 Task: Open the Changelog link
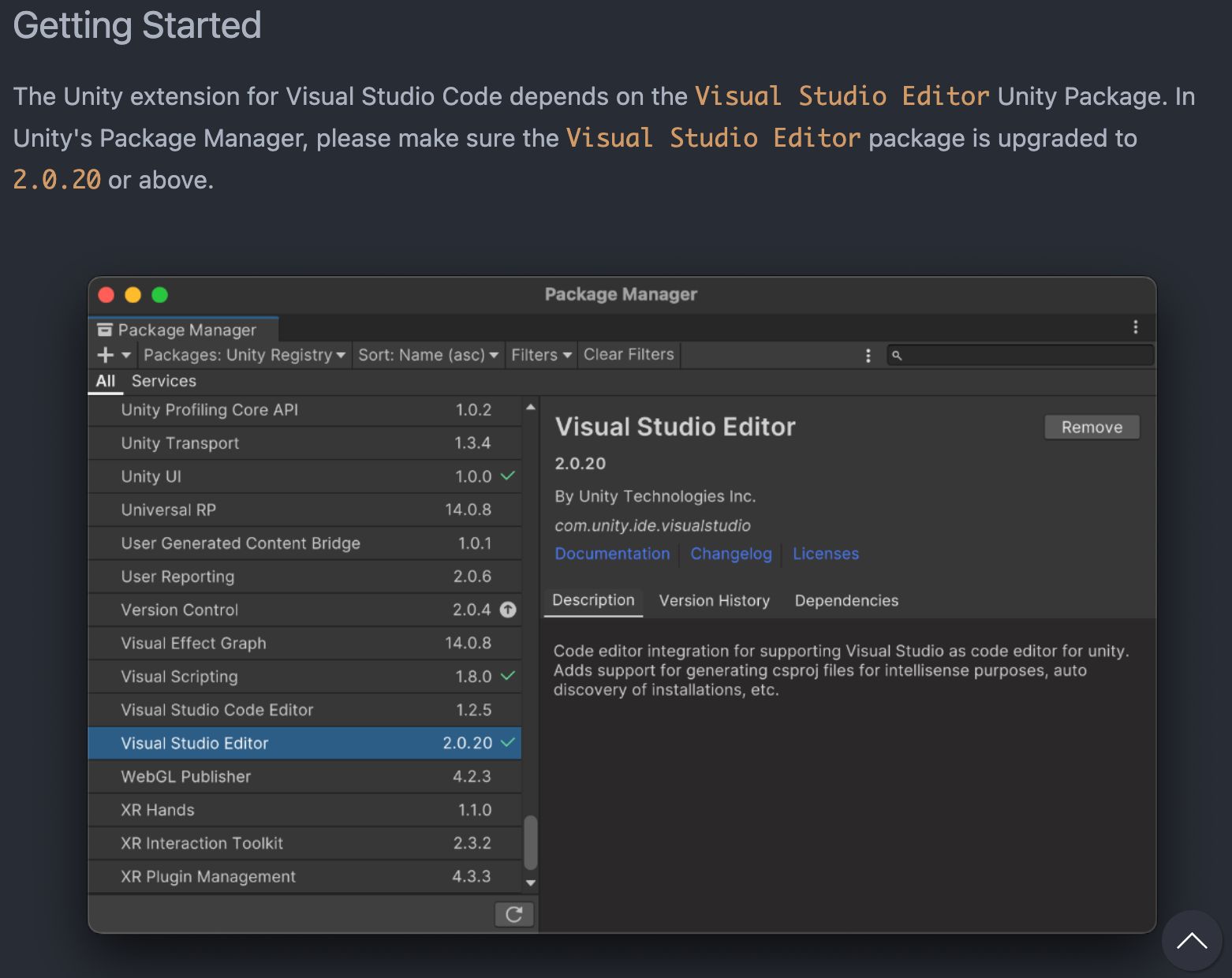point(731,554)
